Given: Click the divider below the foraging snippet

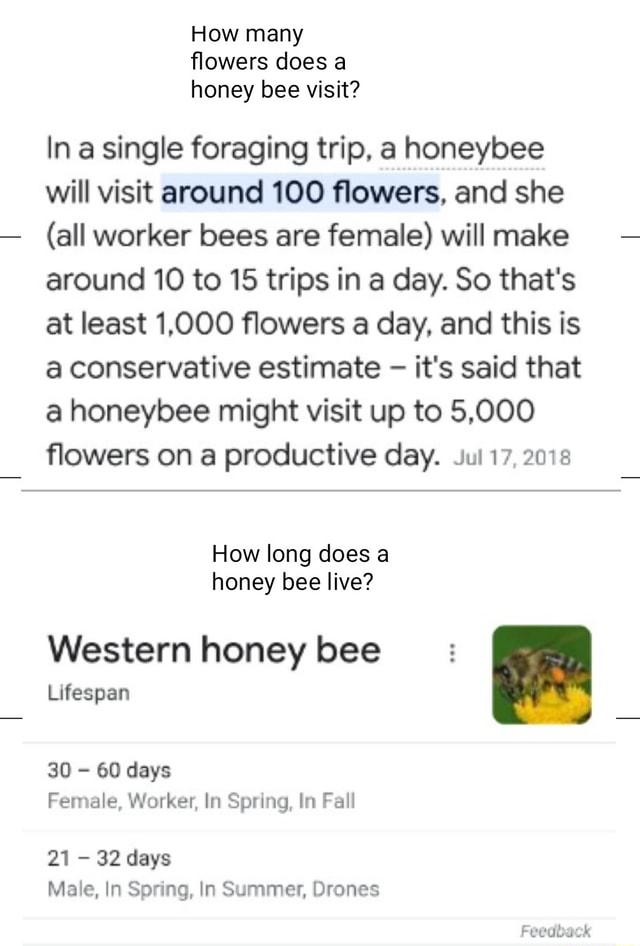Looking at the screenshot, I should click(320, 490).
